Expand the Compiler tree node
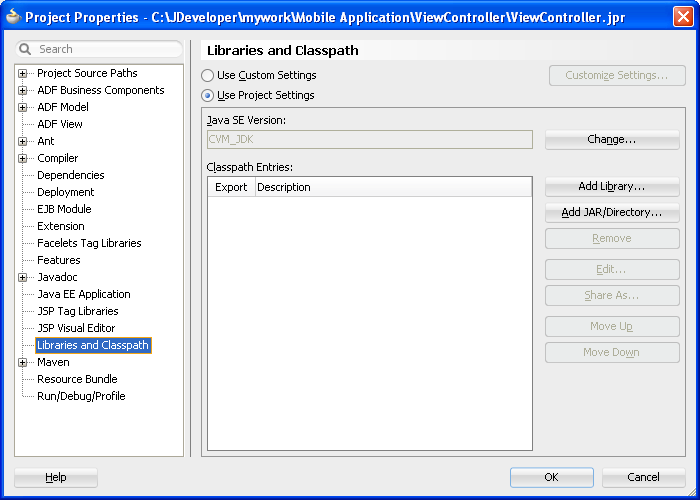Image resolution: width=700 pixels, height=500 pixels. 22,158
